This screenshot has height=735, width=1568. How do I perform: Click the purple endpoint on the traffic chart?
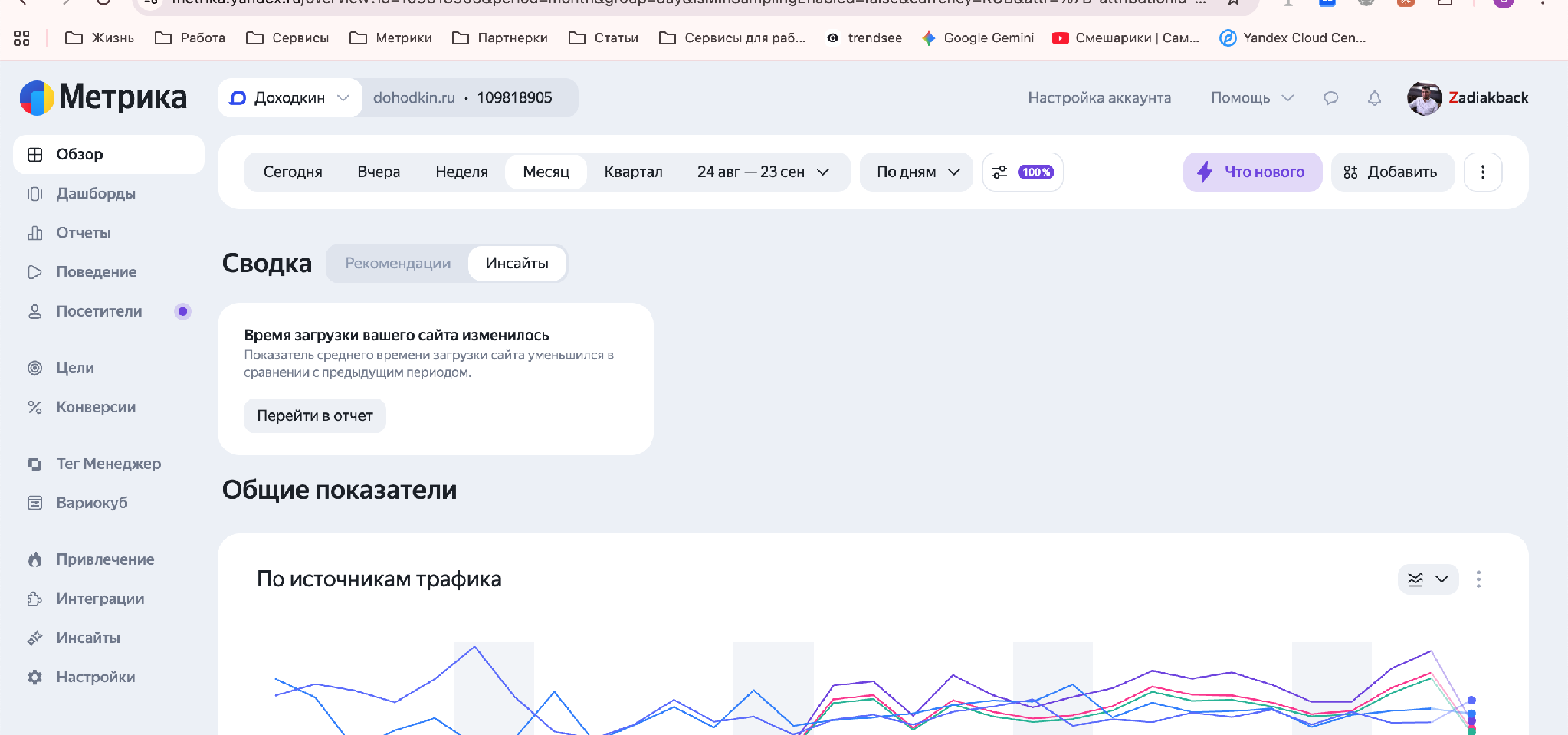tap(1471, 721)
